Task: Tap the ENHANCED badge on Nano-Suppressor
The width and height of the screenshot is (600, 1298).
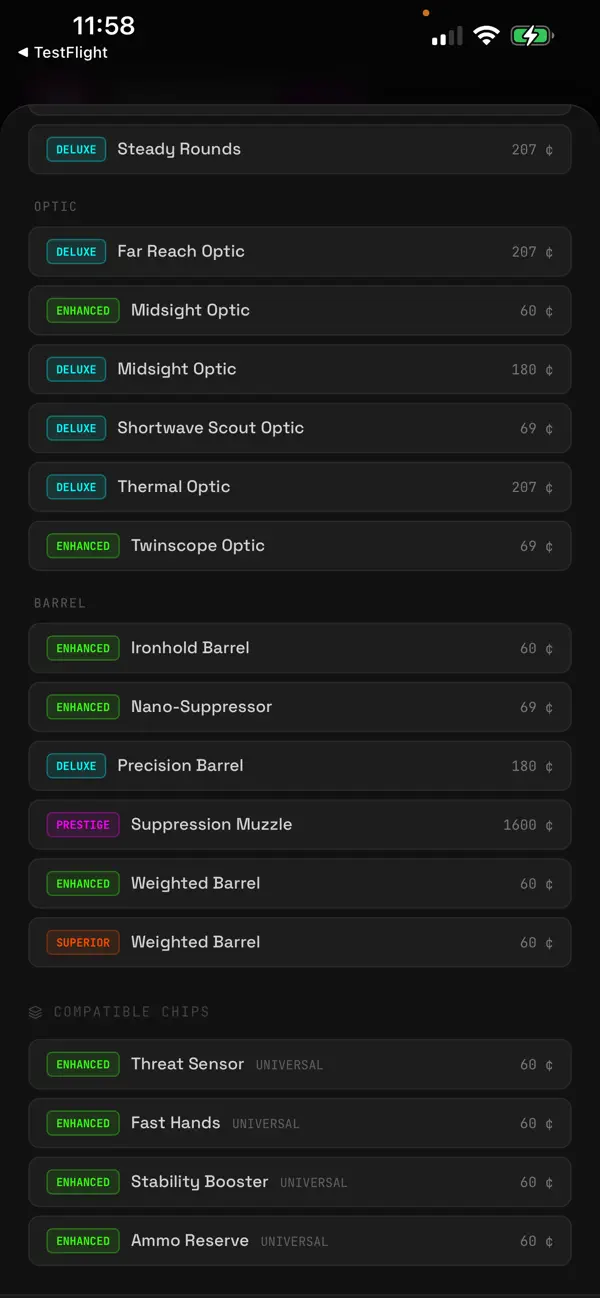Action: [82, 707]
